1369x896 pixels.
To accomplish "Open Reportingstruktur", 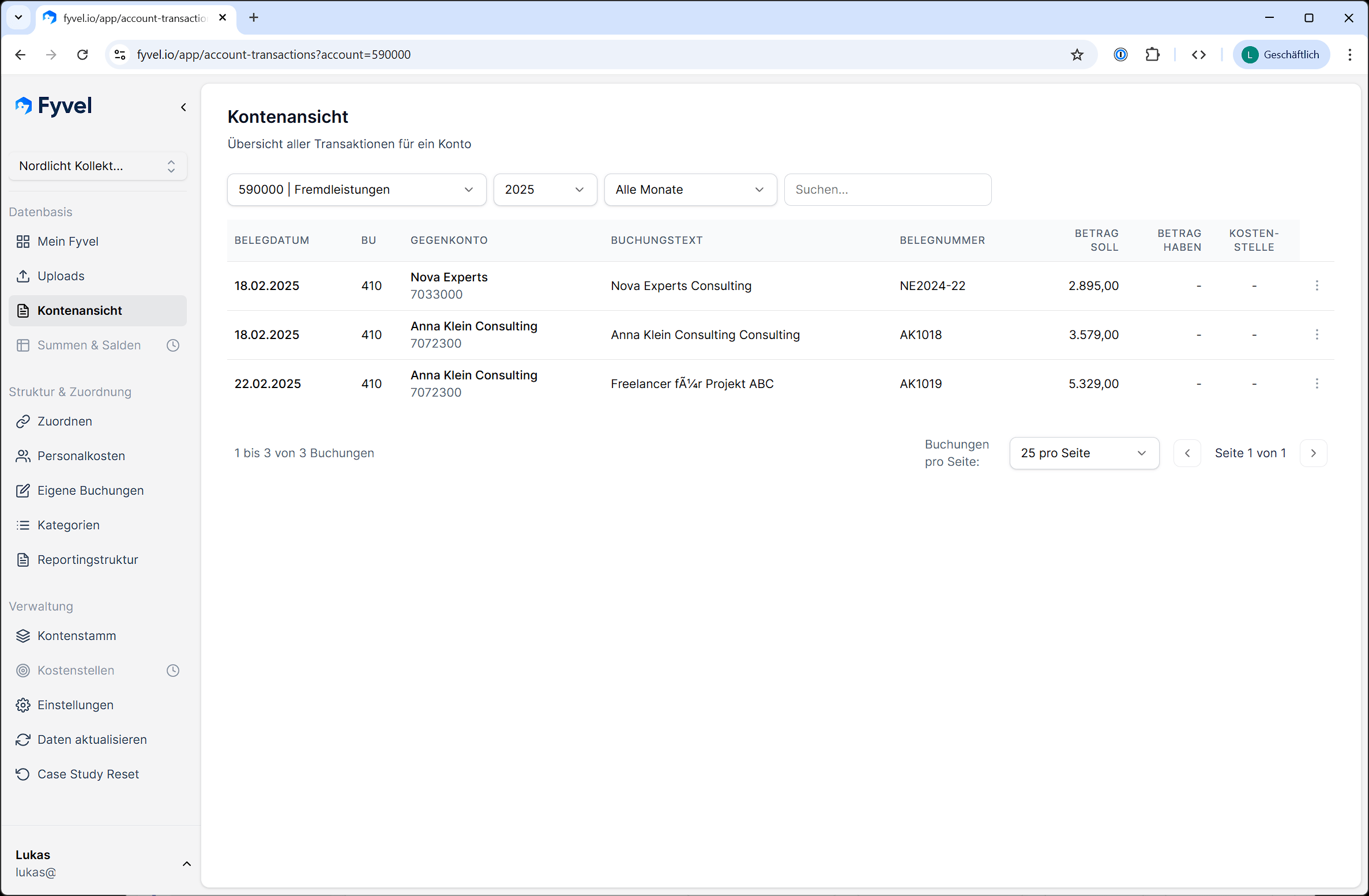I will pyautogui.click(x=97, y=560).
